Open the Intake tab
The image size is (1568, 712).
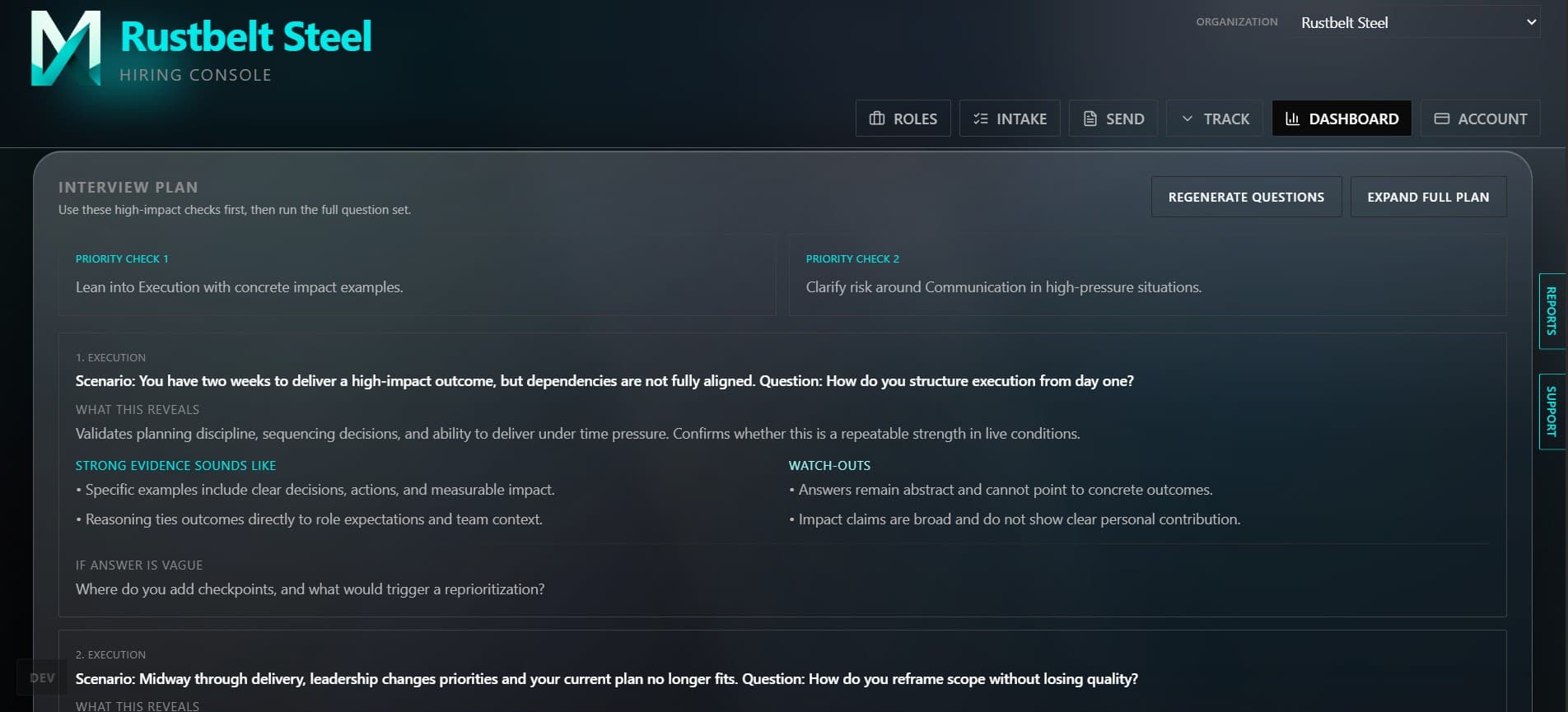pyautogui.click(x=1010, y=119)
